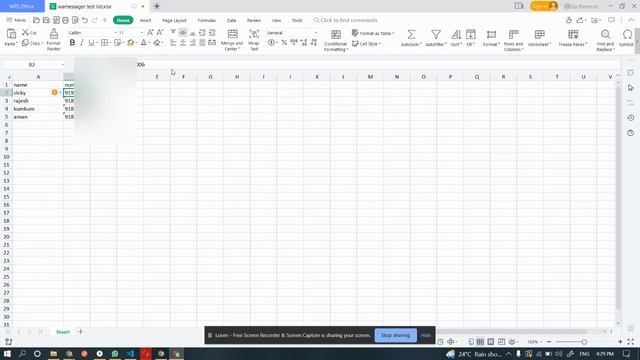Viewport: 640px width, 360px height.
Task: Switch to the Page Layout tab
Action: pyautogui.click(x=174, y=20)
